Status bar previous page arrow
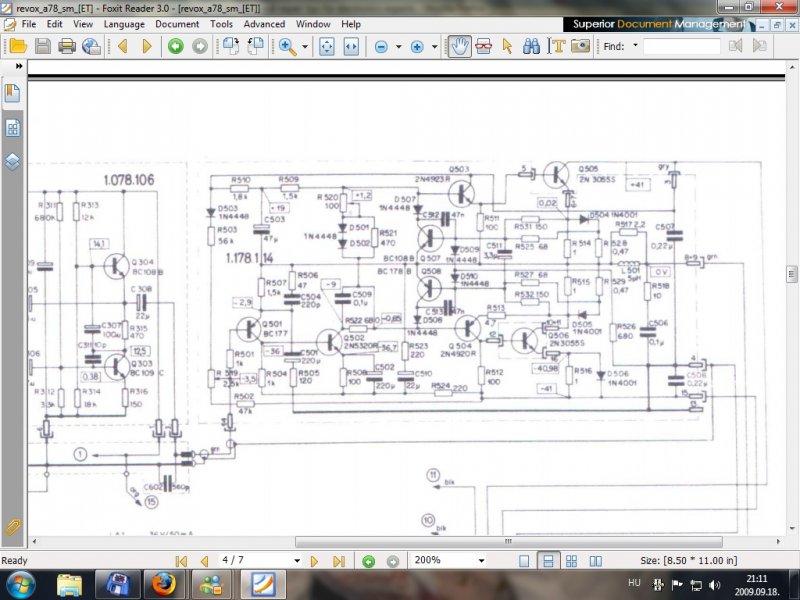 pos(205,561)
